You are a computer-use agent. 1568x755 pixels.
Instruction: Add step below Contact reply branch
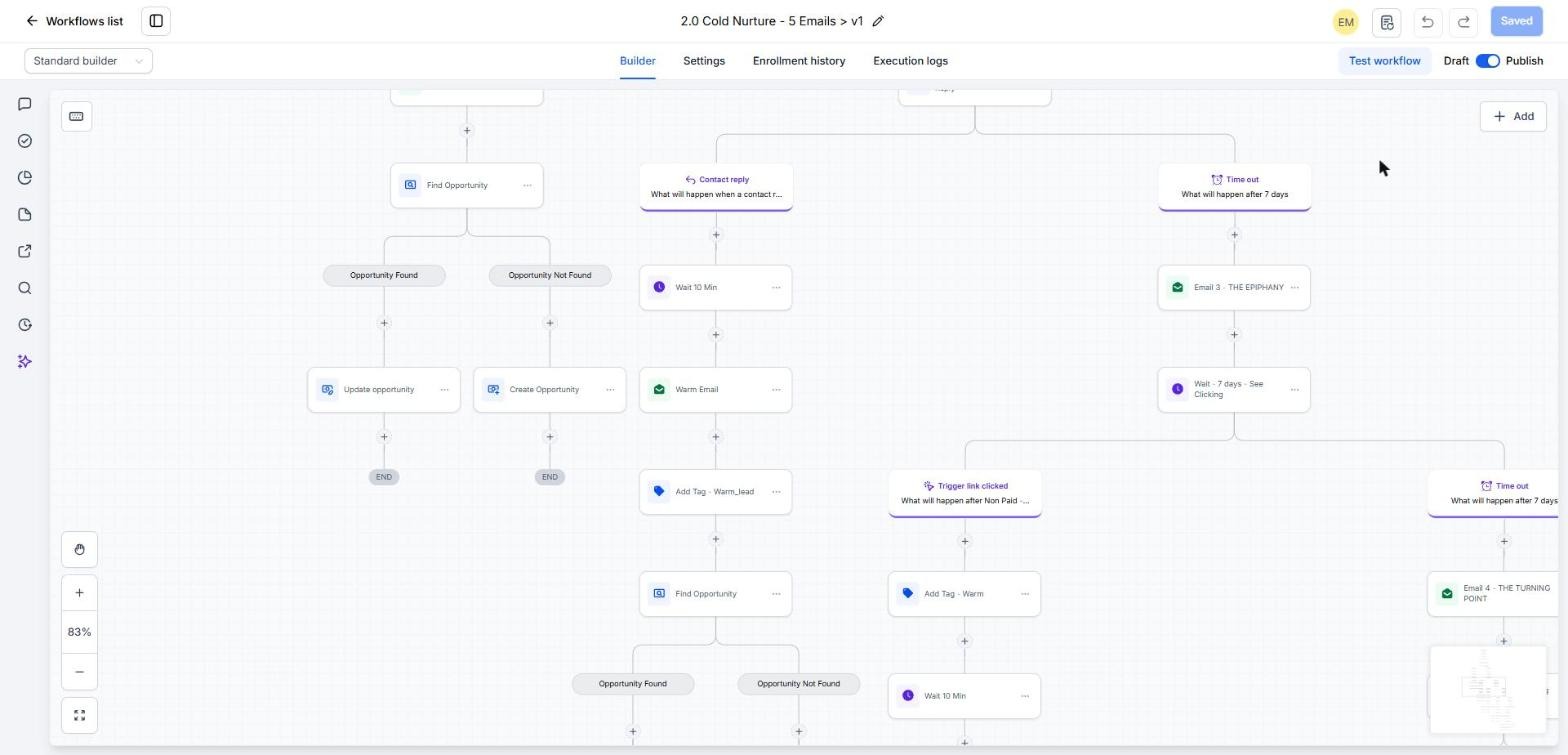716,235
